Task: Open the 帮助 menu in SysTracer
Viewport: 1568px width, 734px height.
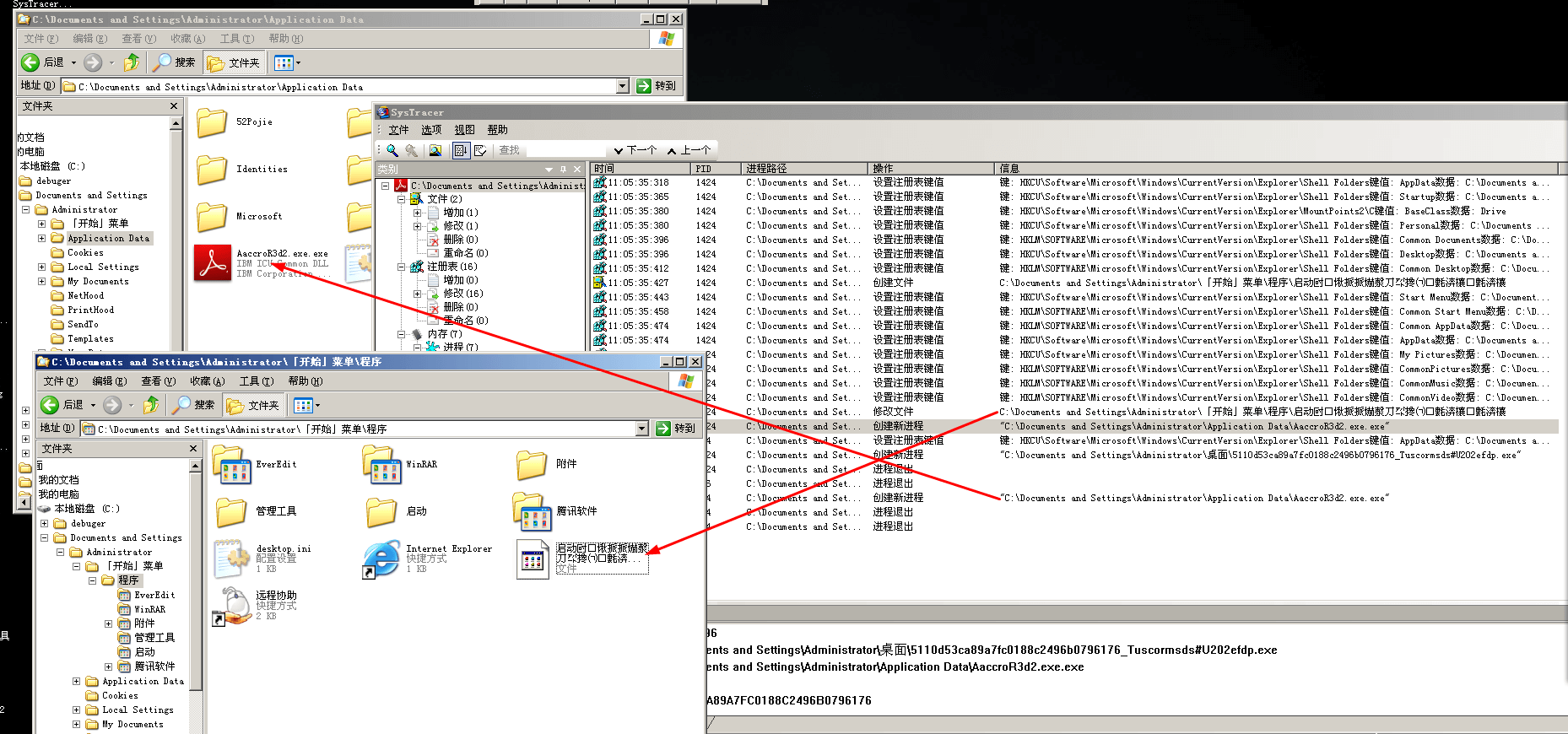Action: pyautogui.click(x=497, y=130)
